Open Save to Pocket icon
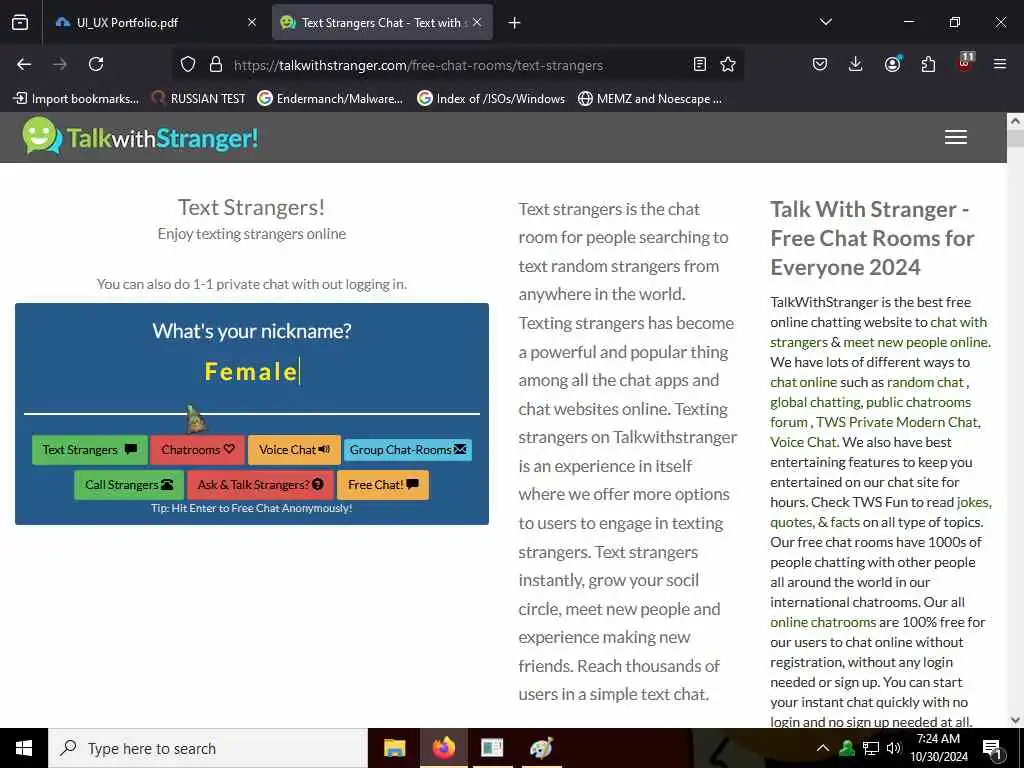The width and height of the screenshot is (1024, 768). [x=820, y=64]
